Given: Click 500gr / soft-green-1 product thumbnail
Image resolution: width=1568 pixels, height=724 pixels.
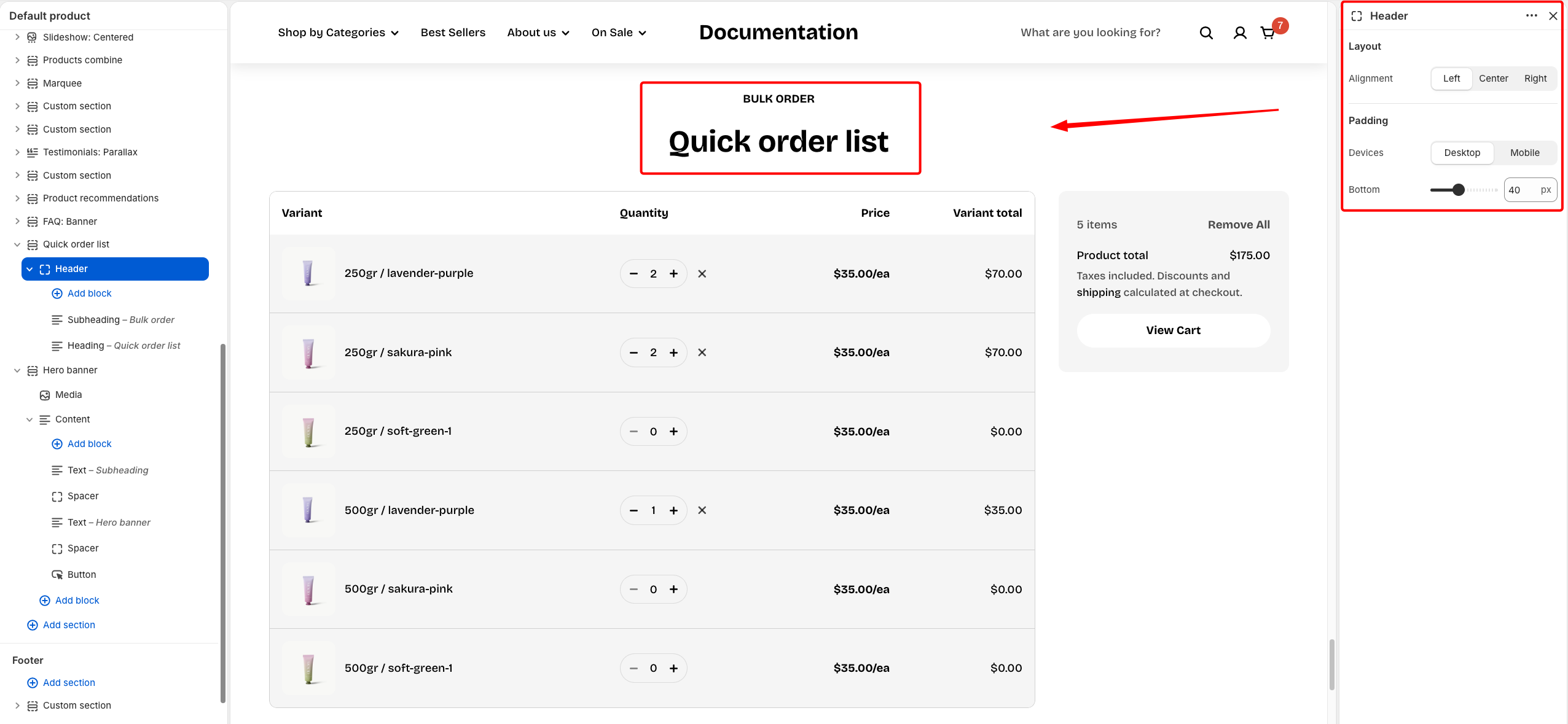Looking at the screenshot, I should 308,668.
